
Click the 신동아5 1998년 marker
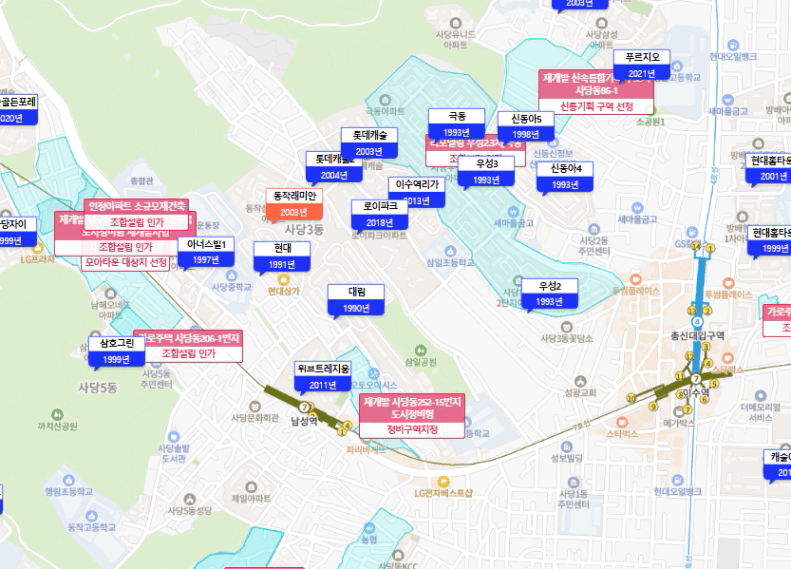526,126
